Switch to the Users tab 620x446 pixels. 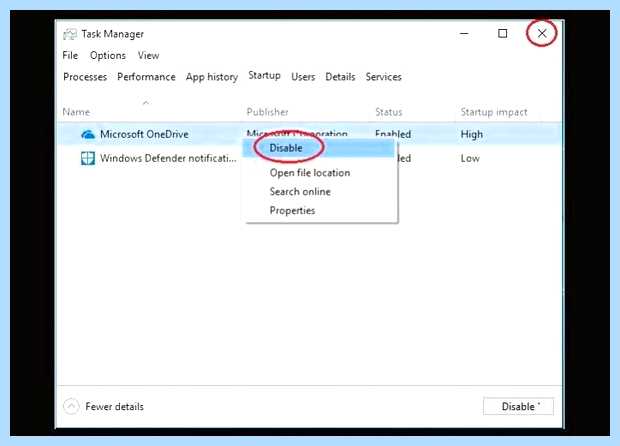click(303, 77)
